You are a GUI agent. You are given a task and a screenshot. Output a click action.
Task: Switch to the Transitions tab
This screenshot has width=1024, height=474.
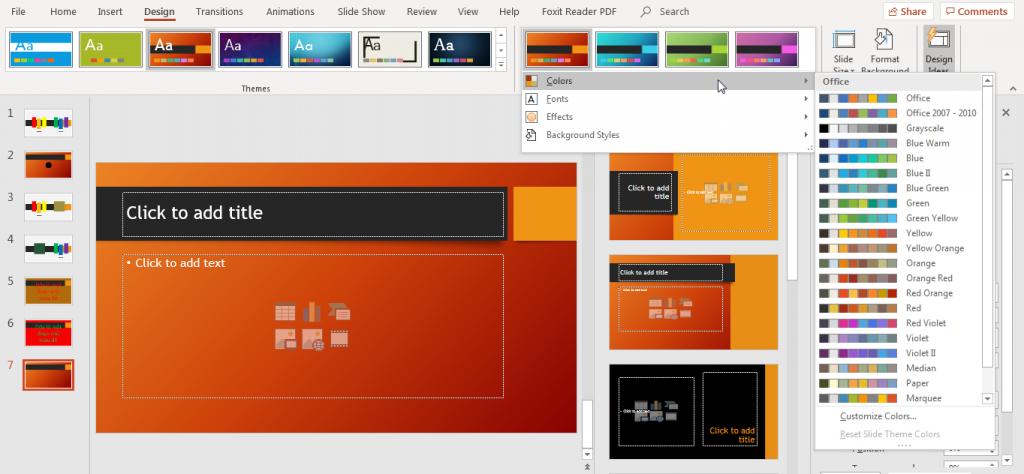click(x=218, y=12)
